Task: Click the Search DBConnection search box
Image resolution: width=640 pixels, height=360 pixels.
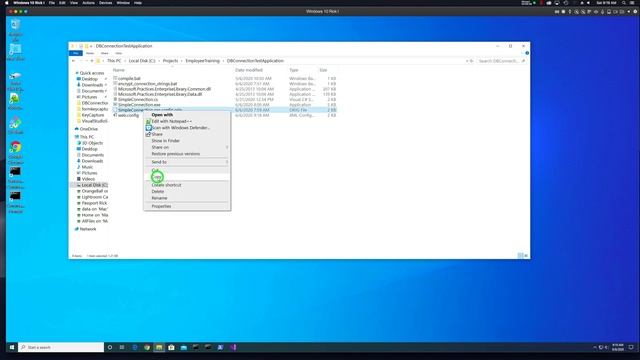Action: (500, 61)
